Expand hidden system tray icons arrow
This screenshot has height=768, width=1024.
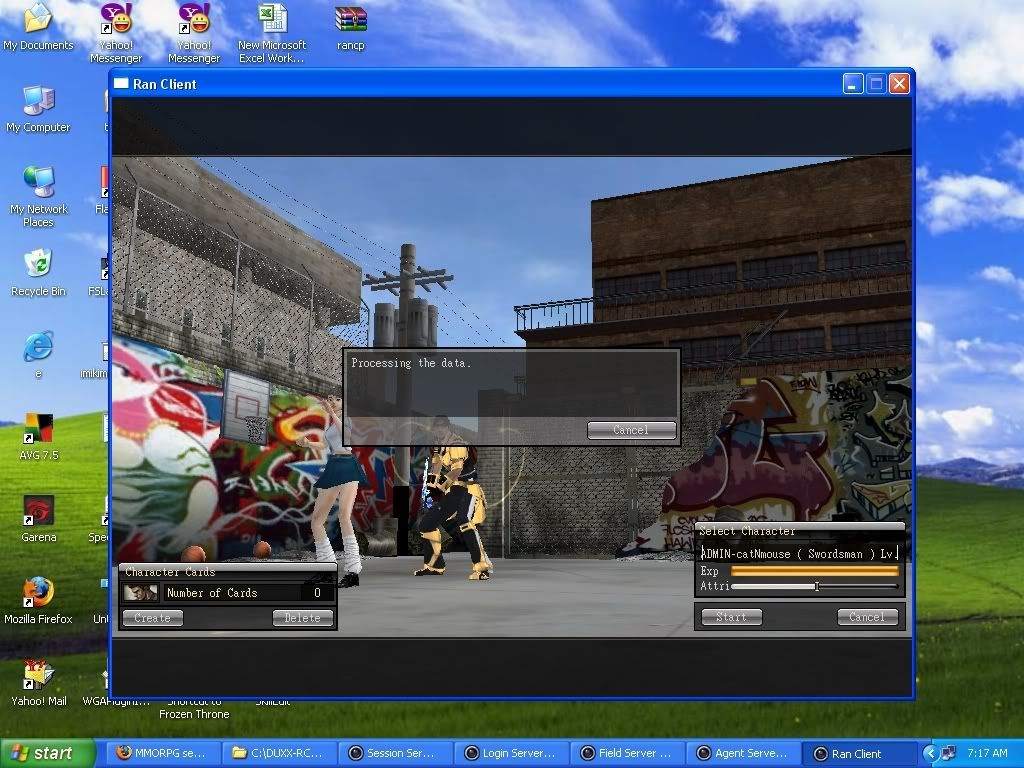coord(930,753)
